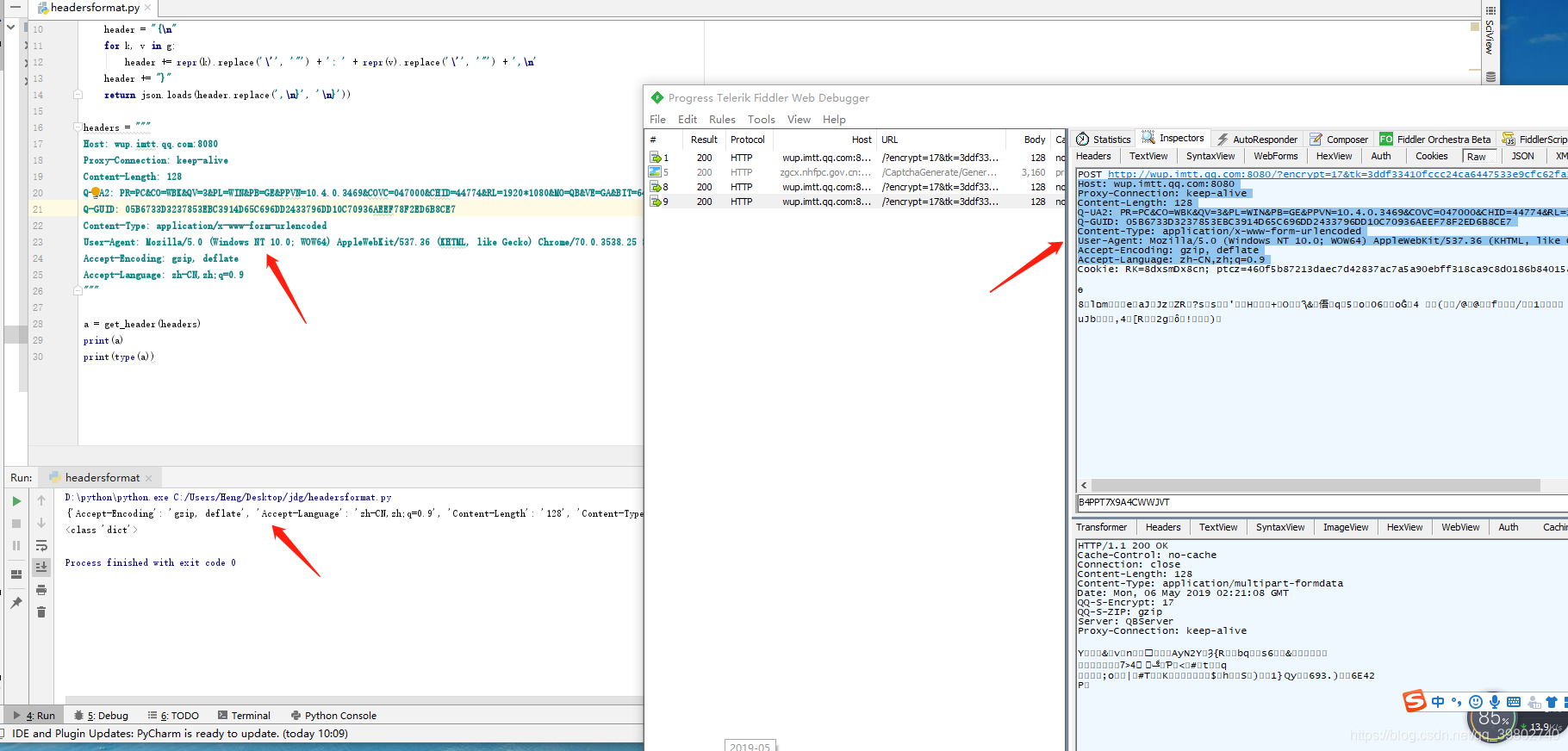This screenshot has height=751, width=1568.
Task: Open the 5: Debug tool window
Action: [x=101, y=716]
